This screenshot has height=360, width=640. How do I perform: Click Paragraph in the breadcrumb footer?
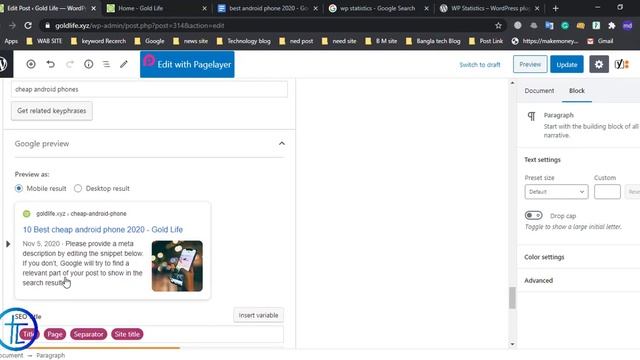(x=51, y=355)
